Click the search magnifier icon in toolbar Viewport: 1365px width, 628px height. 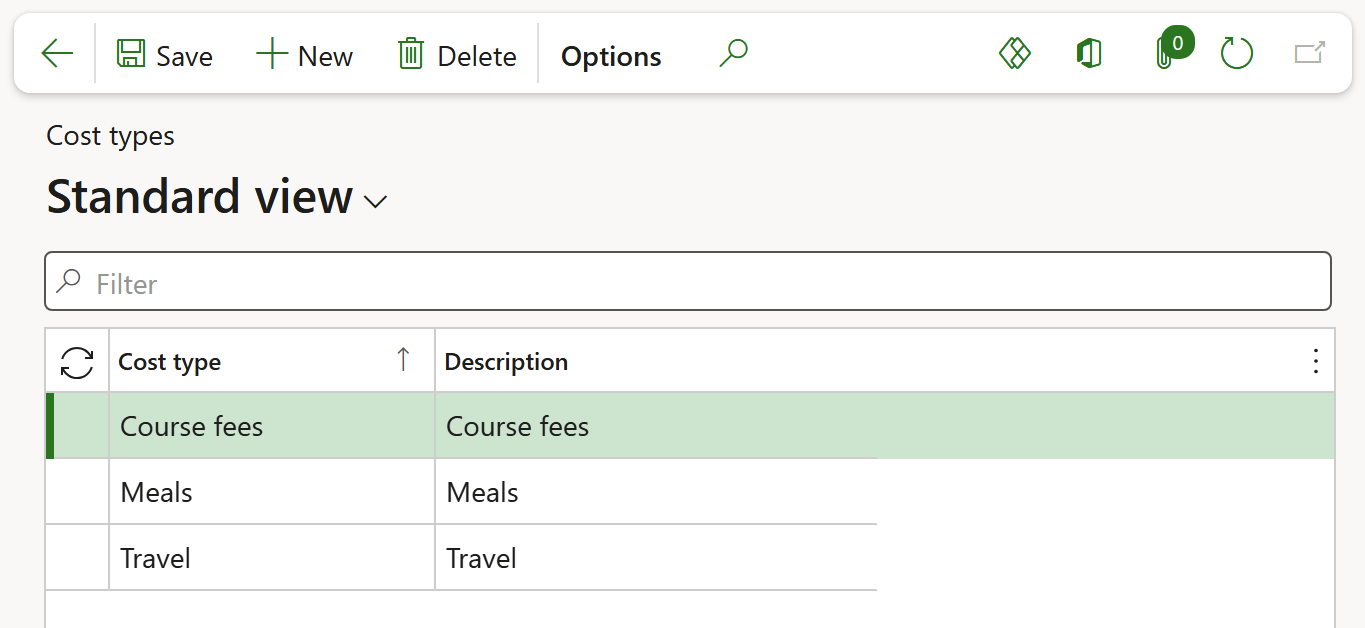point(733,54)
